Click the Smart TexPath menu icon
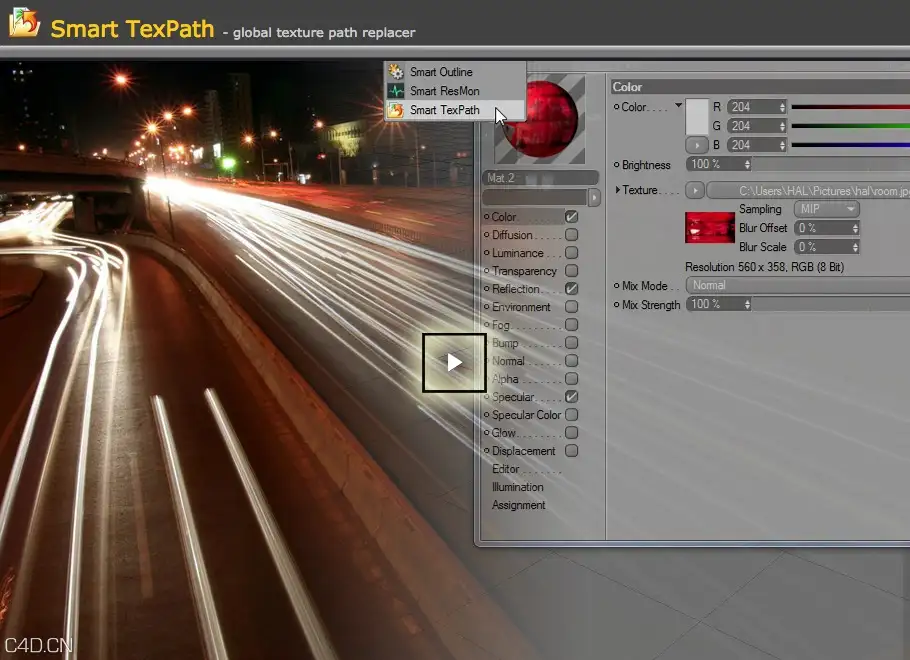The height and width of the screenshot is (660, 910). tap(396, 110)
